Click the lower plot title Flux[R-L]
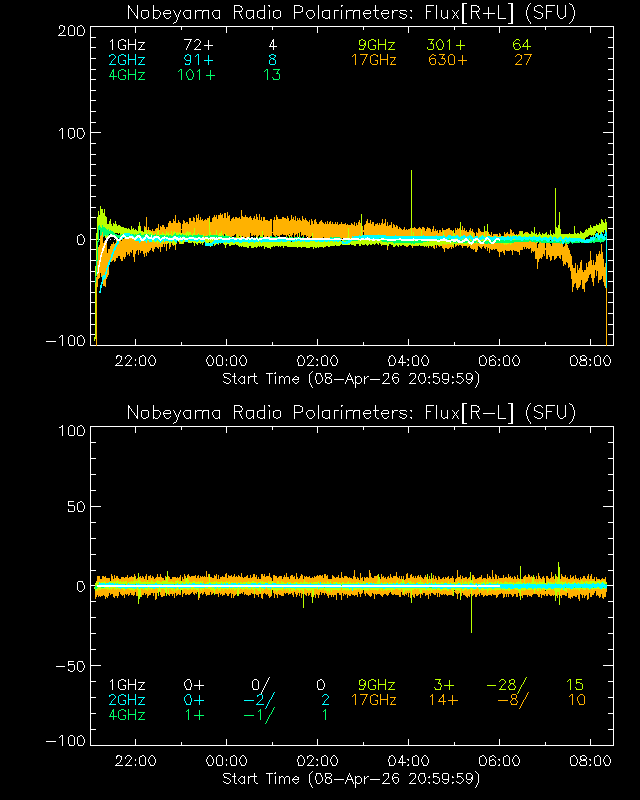 [x=350, y=413]
